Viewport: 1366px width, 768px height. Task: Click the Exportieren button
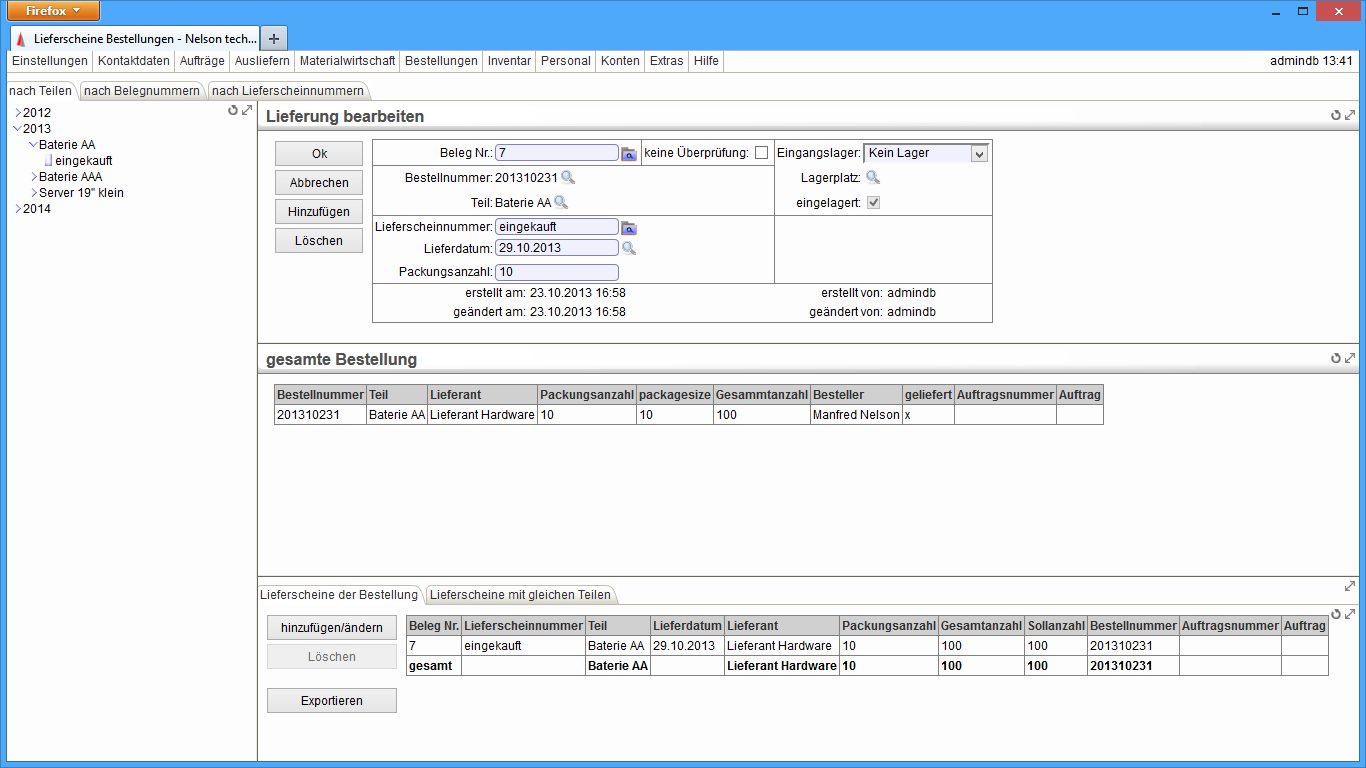(x=331, y=701)
